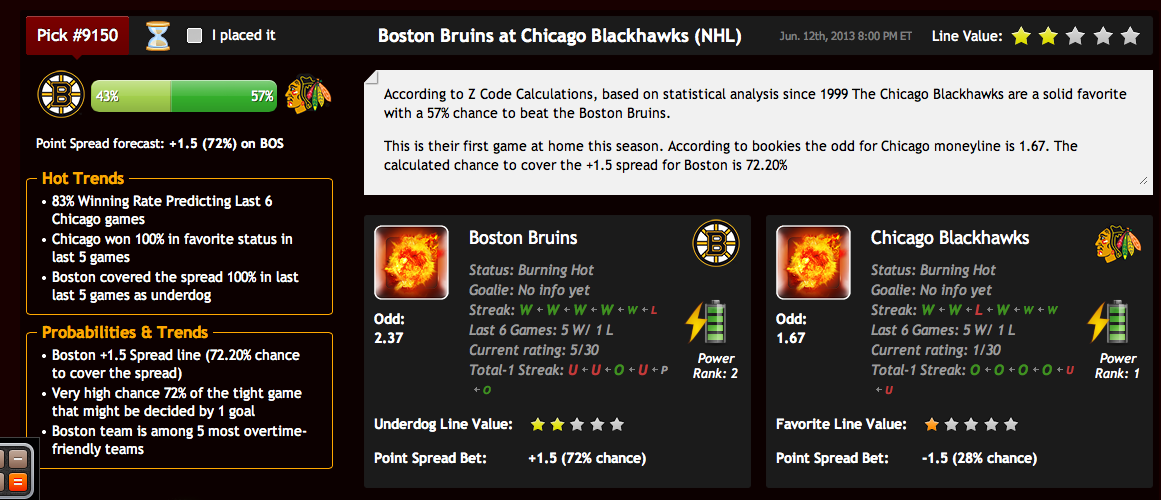This screenshot has width=1161, height=500.
Task: Click the orange Favorite Line Value star
Action: coord(931,424)
